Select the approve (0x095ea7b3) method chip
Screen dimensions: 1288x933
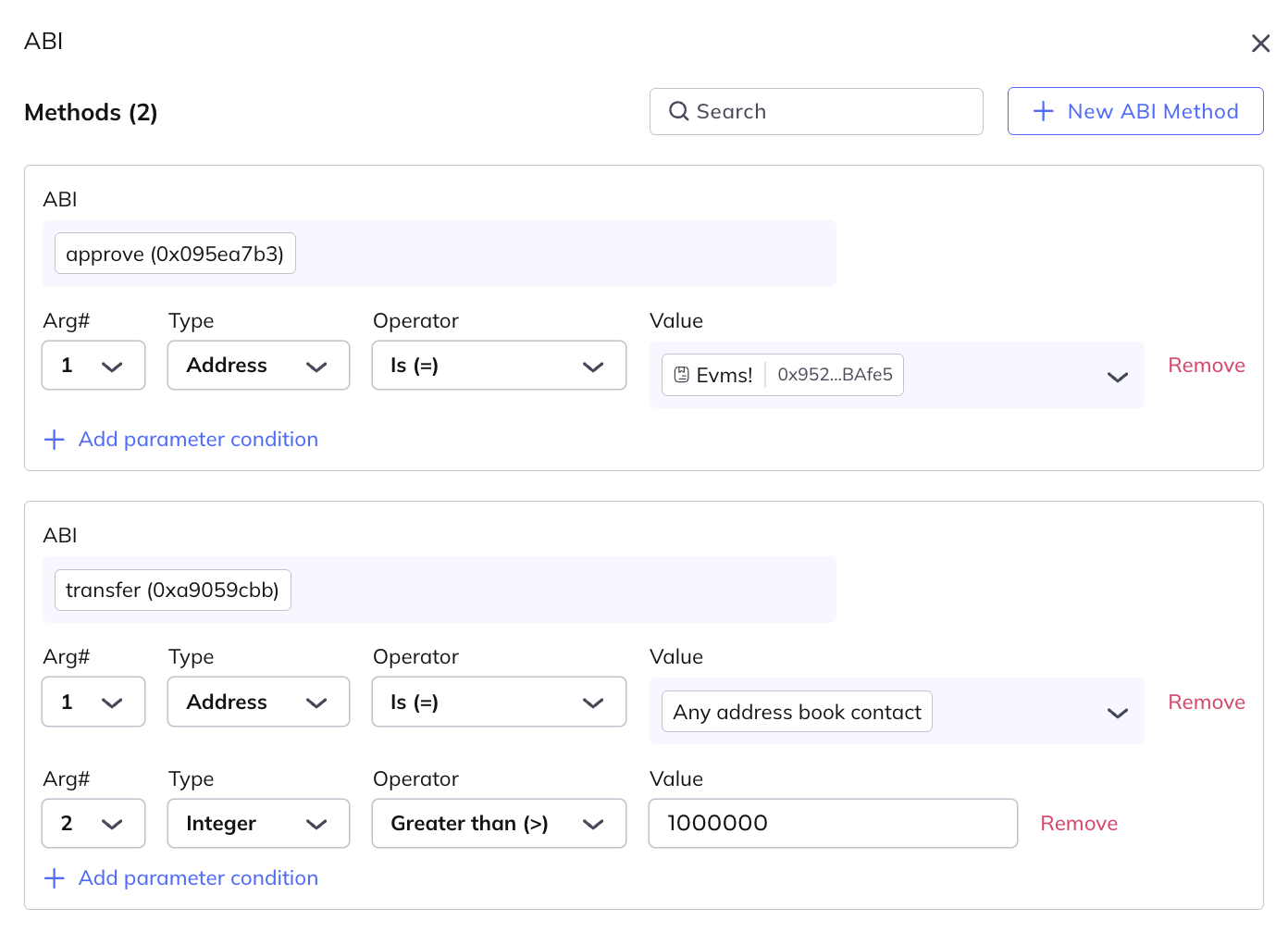[x=175, y=254]
